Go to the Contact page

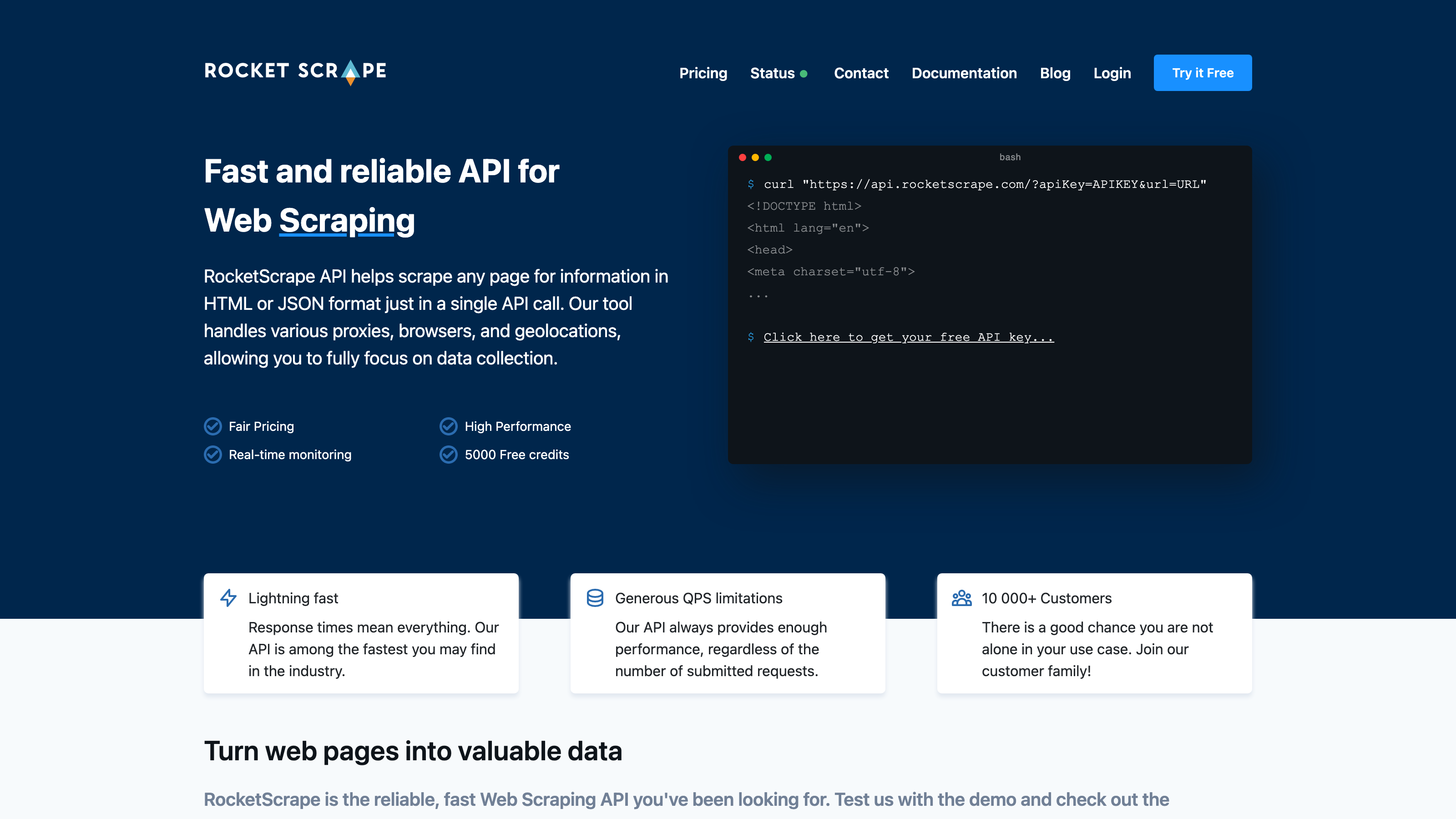(861, 73)
